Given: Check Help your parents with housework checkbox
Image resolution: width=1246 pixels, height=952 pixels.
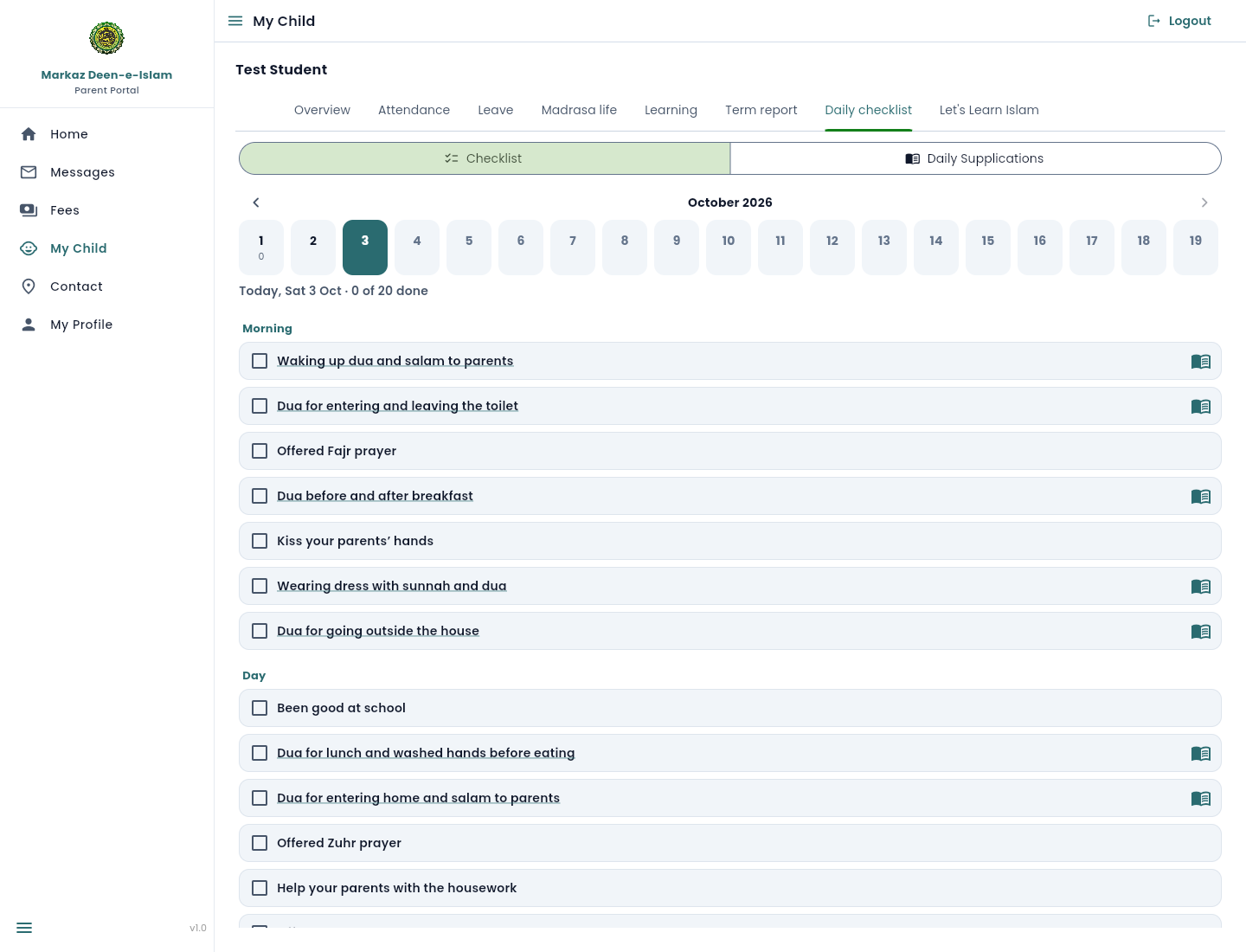Looking at the screenshot, I should [260, 888].
